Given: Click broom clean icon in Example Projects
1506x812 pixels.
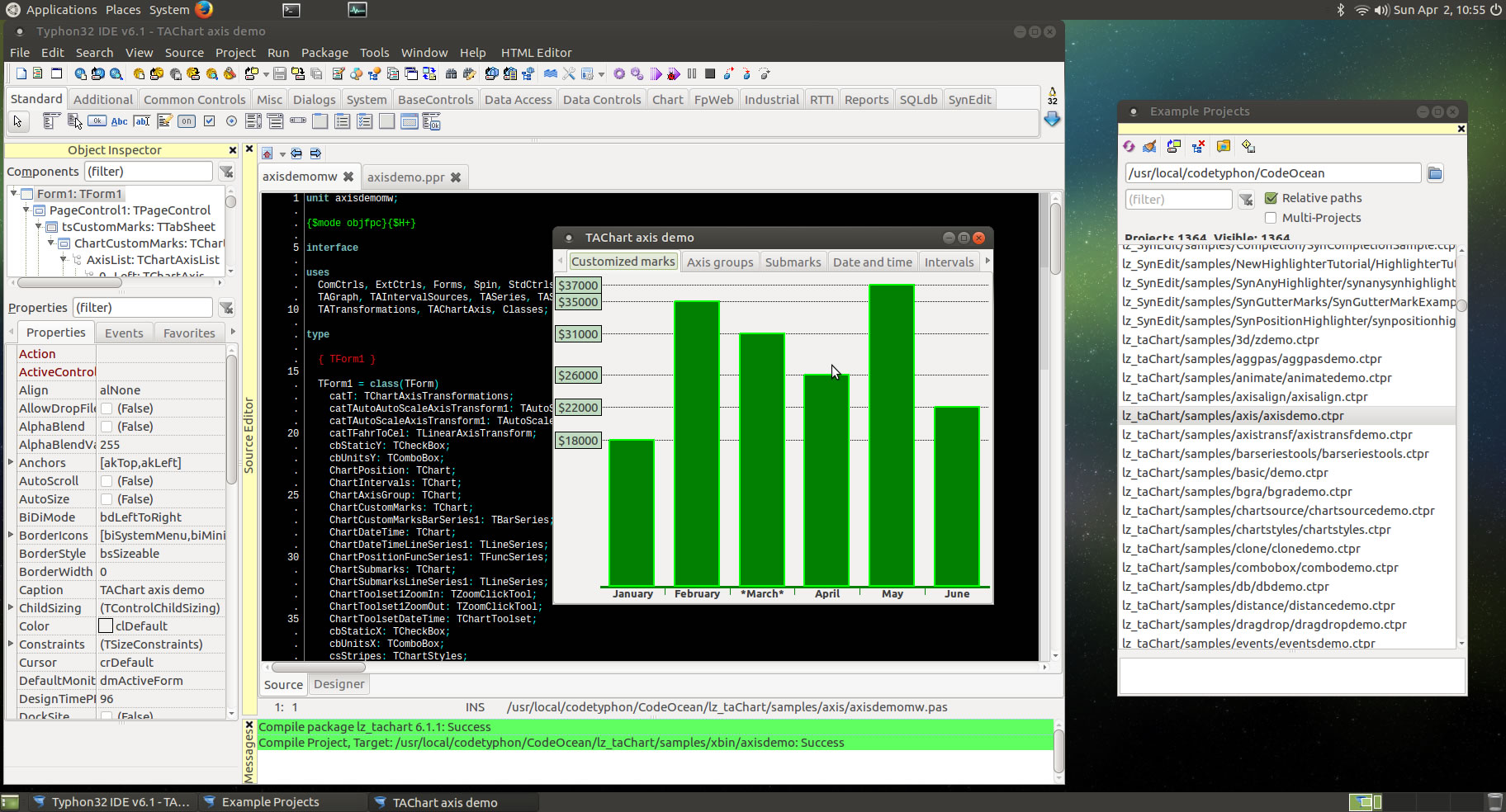Looking at the screenshot, I should pos(1149,147).
